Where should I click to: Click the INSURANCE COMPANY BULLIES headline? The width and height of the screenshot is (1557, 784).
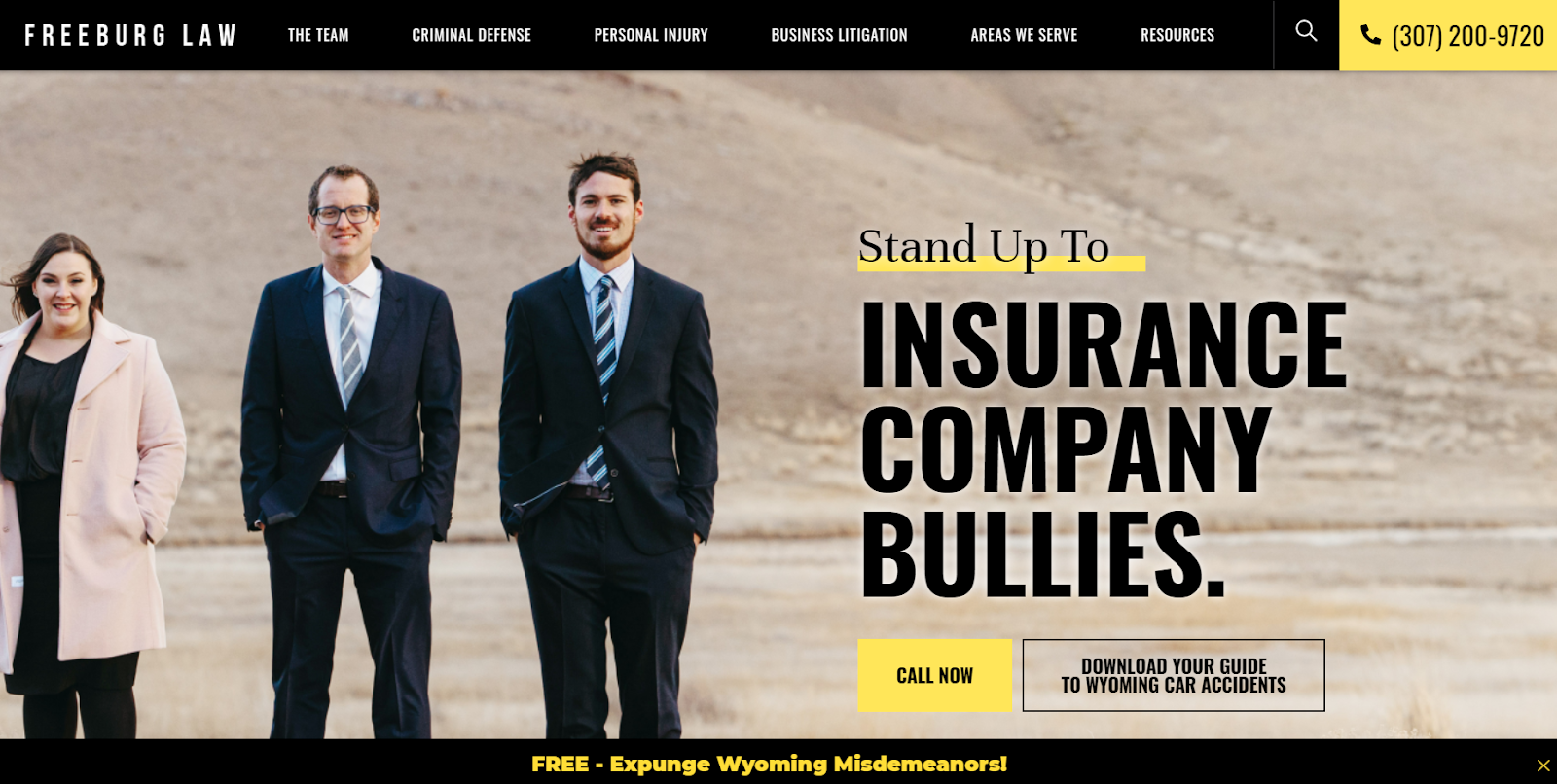point(1104,447)
